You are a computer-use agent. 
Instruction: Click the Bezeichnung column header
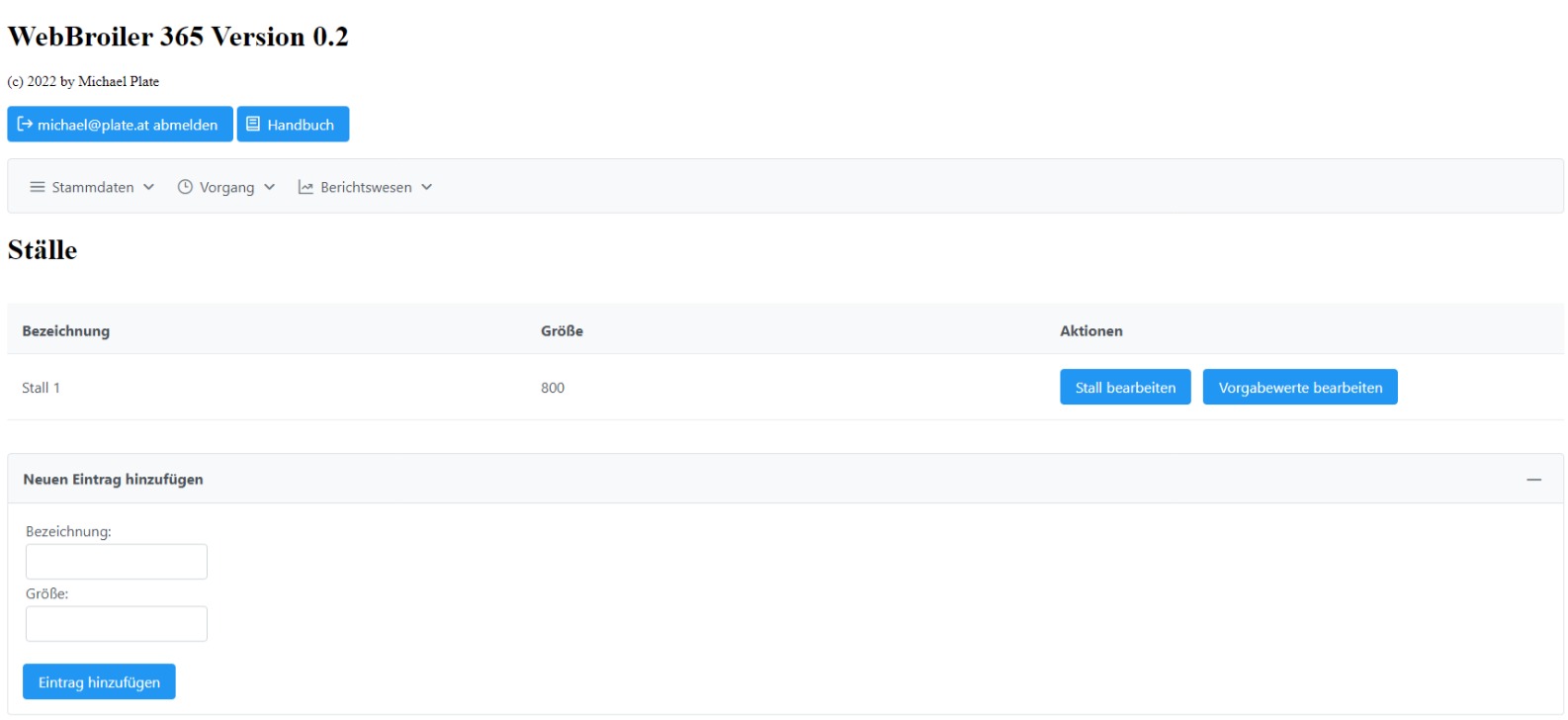tap(66, 331)
